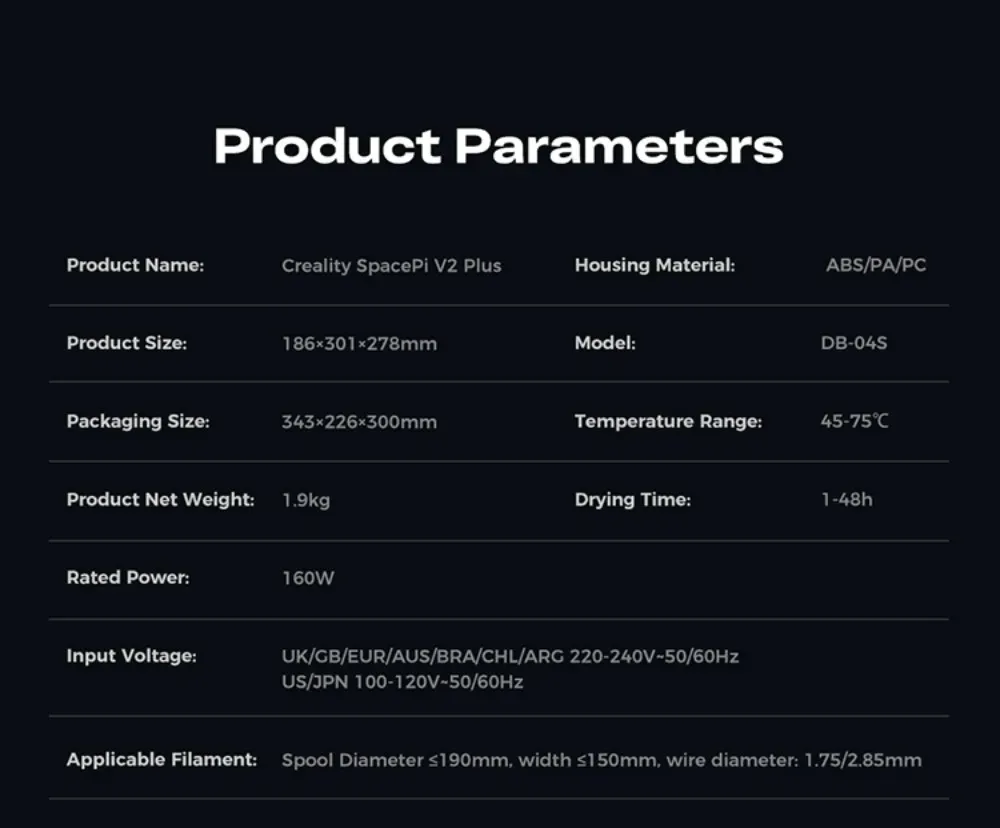The image size is (1000, 828).
Task: Select the '186×301×278mm' value
Action: (360, 344)
